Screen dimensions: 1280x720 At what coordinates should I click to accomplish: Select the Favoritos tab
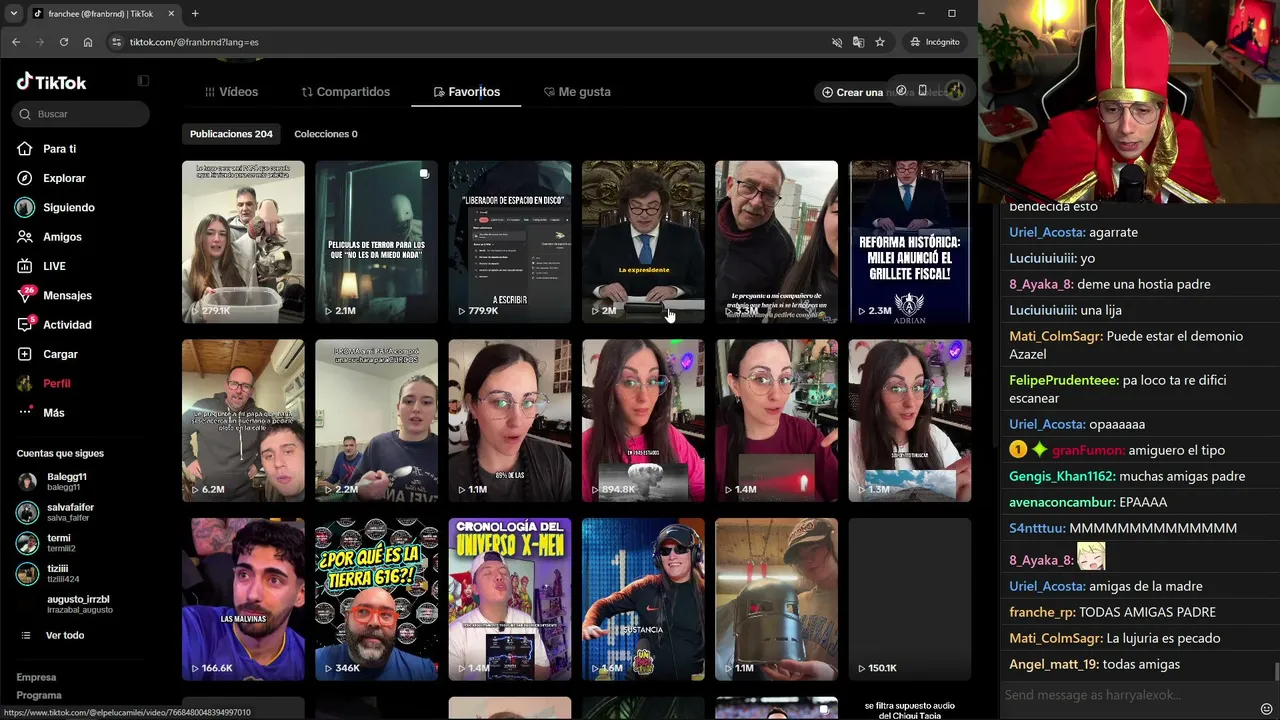coord(466,92)
